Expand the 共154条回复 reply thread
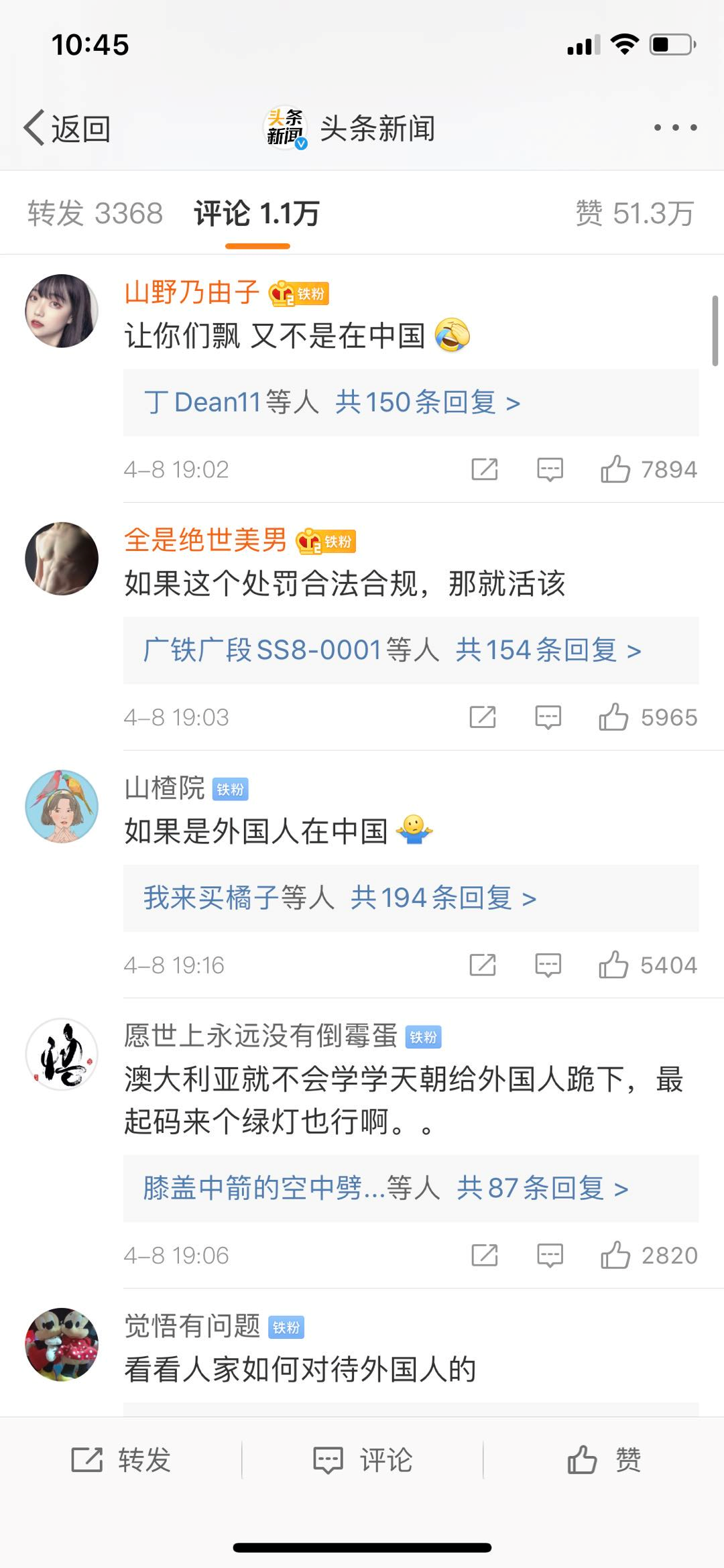Screen dimensions: 724x1568 (548, 650)
